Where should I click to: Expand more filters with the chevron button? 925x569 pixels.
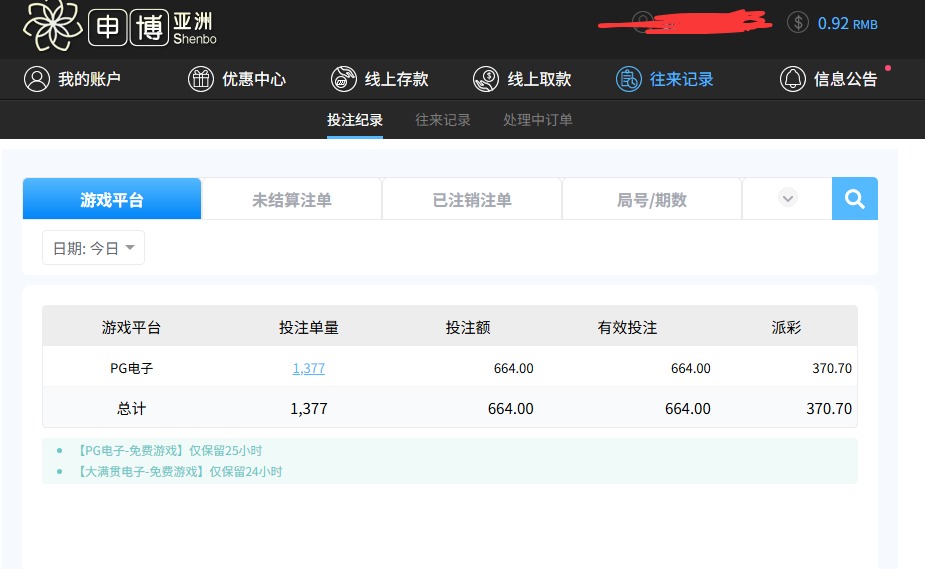[787, 199]
